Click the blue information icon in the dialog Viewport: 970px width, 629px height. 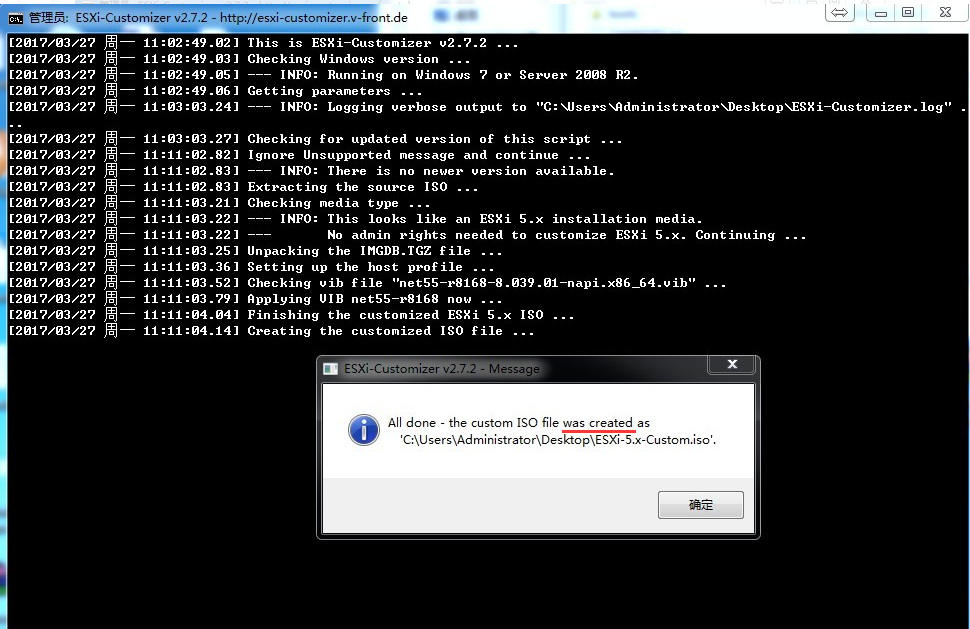click(x=363, y=430)
